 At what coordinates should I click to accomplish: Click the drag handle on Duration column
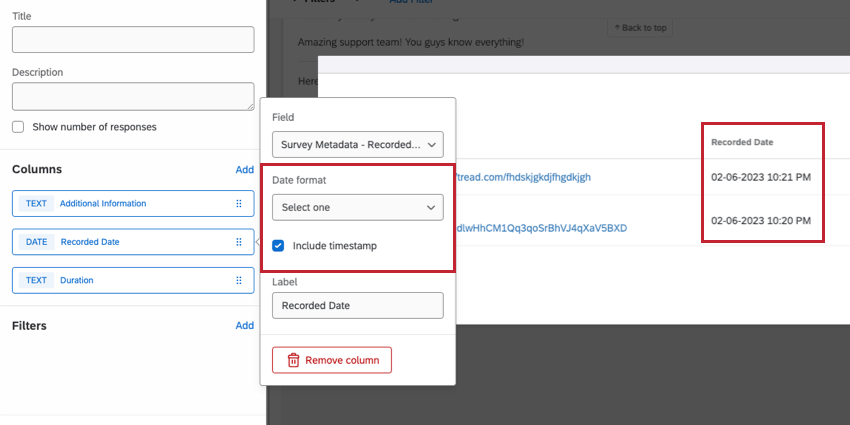(239, 280)
